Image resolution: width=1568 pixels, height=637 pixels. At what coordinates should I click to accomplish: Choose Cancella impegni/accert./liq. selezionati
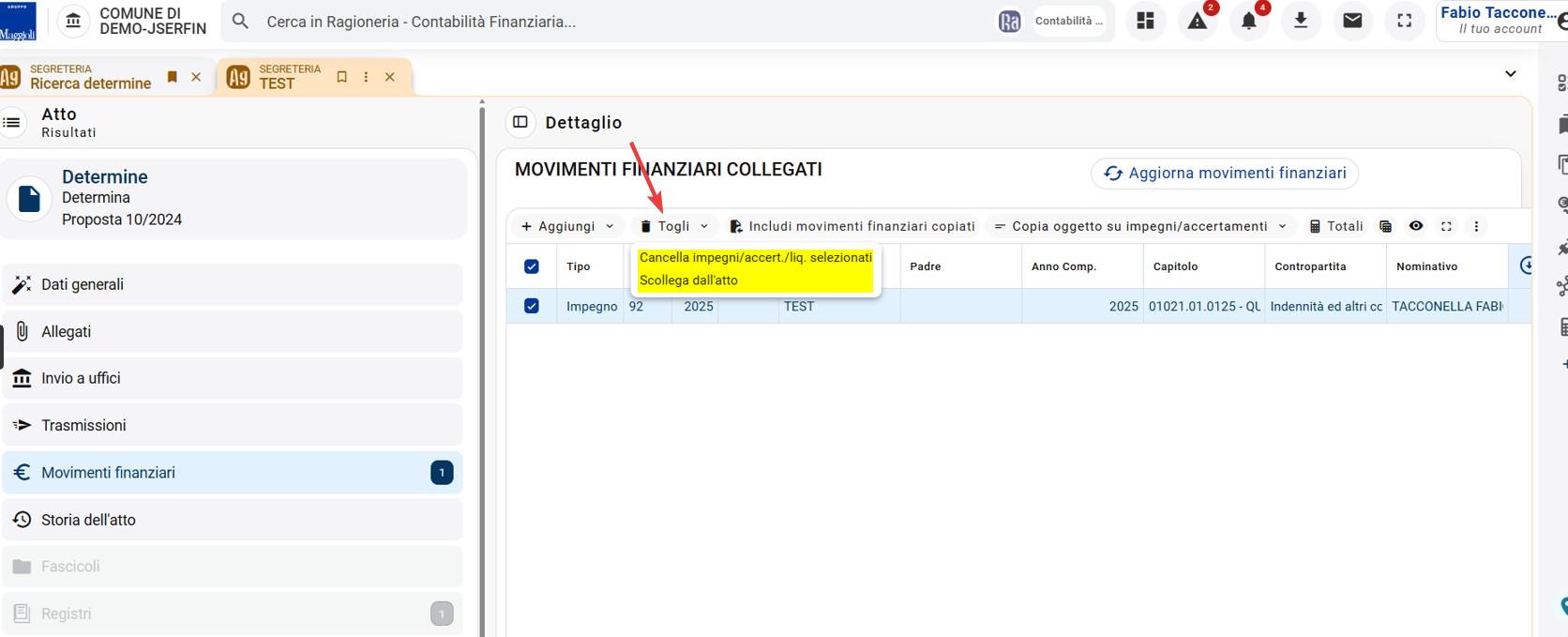756,257
